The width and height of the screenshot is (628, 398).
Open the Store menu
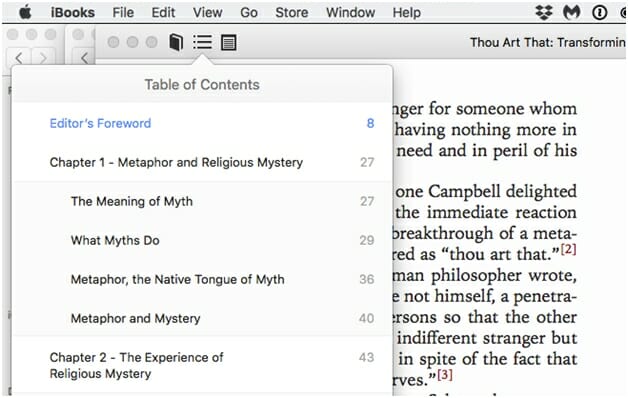click(292, 12)
